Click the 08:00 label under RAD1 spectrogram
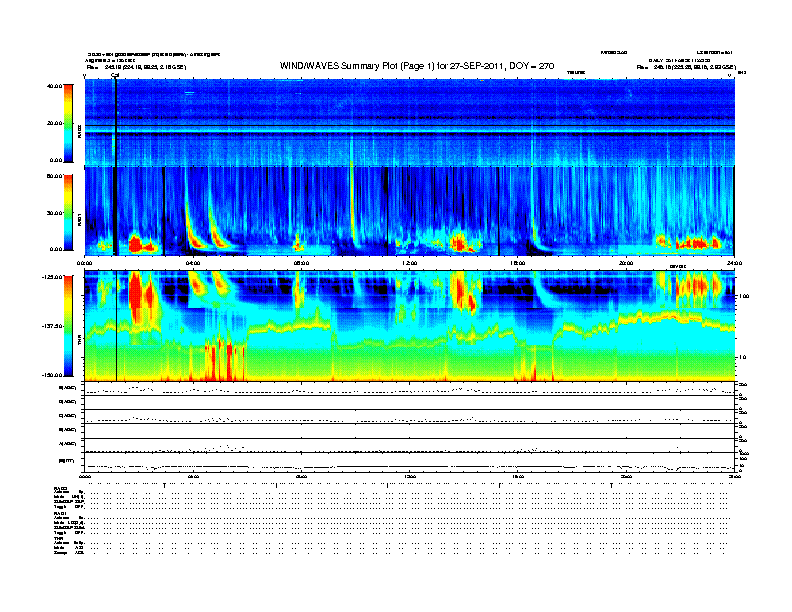Image resolution: width=792 pixels, height=612 pixels. (x=301, y=263)
